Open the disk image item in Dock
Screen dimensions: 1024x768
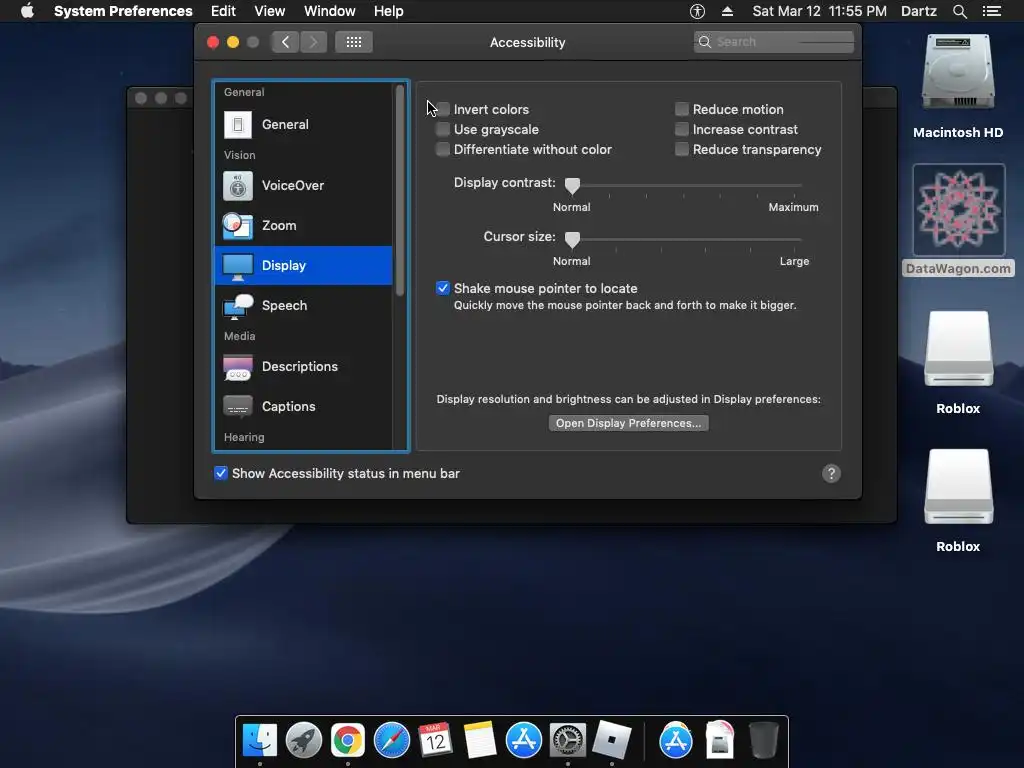tap(719, 741)
